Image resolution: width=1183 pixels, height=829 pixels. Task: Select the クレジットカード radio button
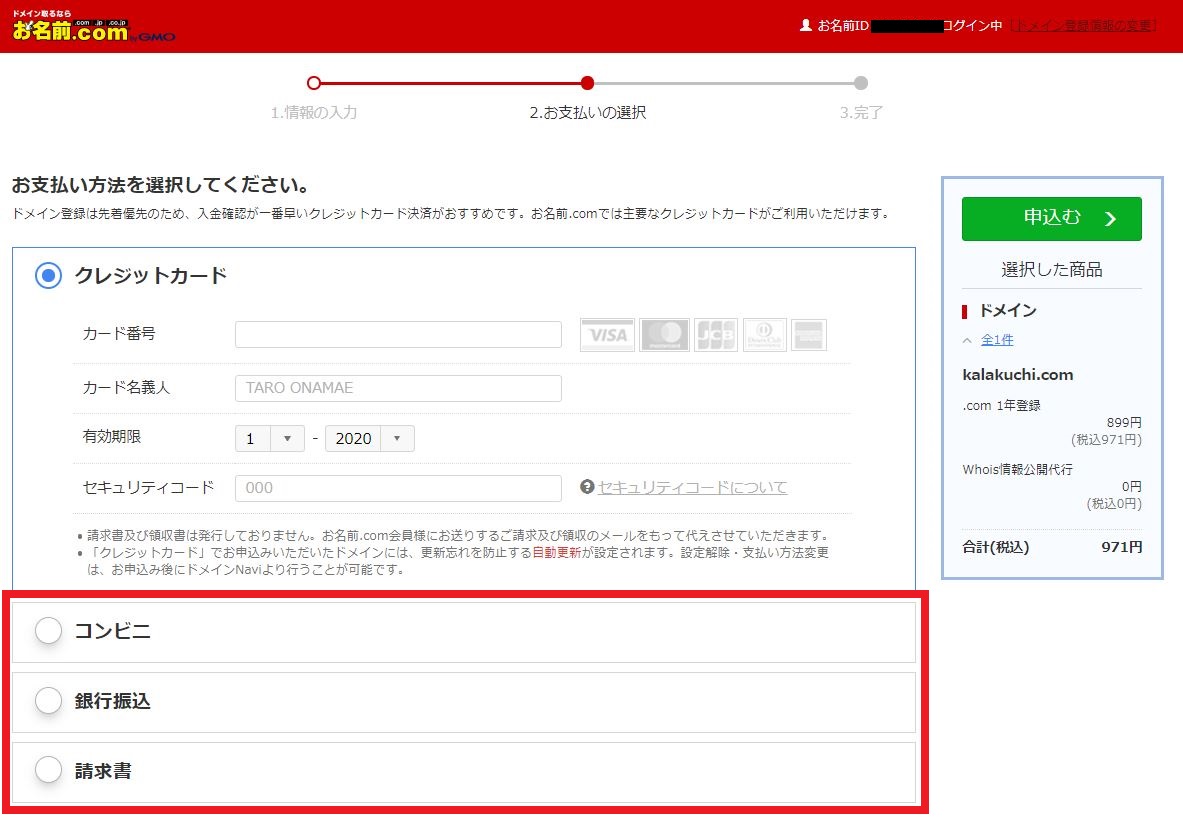[x=48, y=275]
